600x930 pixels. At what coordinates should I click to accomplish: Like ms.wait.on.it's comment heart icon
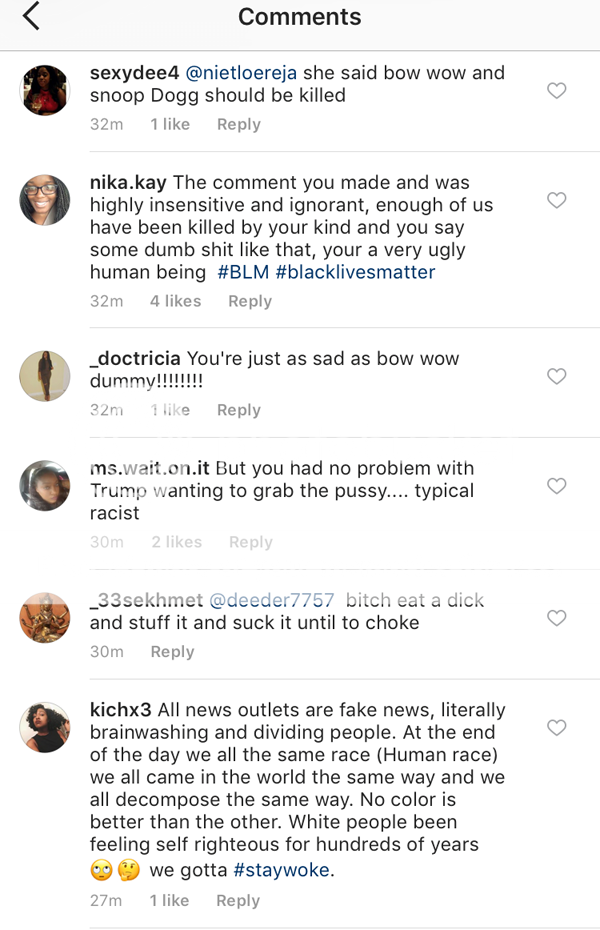point(557,487)
